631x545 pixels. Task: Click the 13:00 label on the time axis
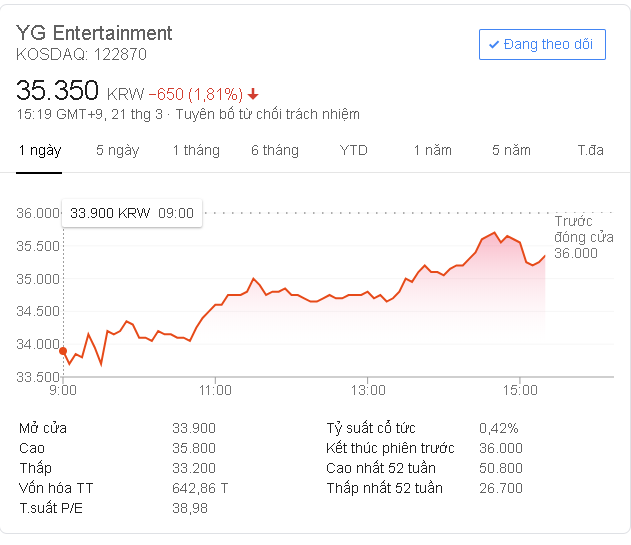[x=368, y=390]
